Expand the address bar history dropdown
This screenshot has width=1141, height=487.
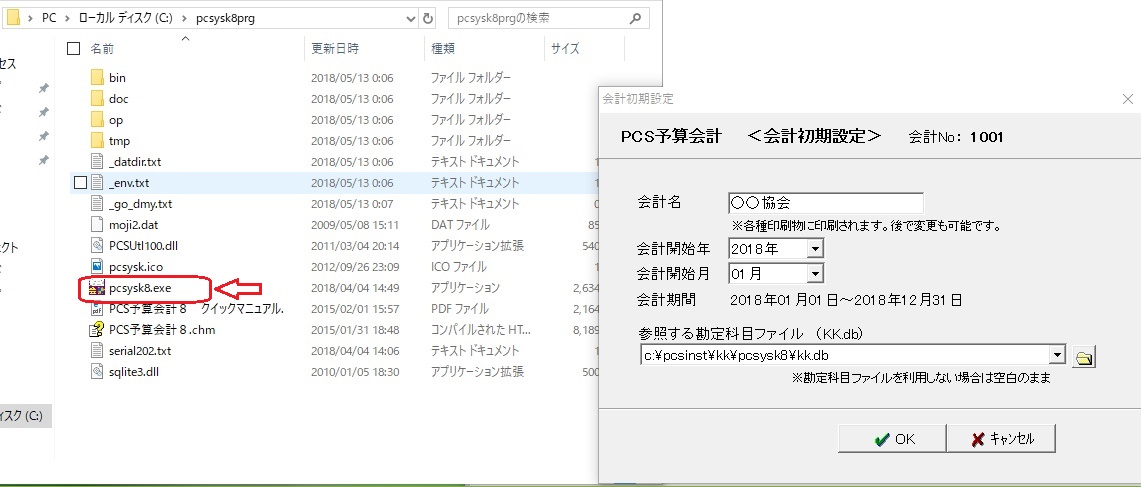pyautogui.click(x=408, y=19)
